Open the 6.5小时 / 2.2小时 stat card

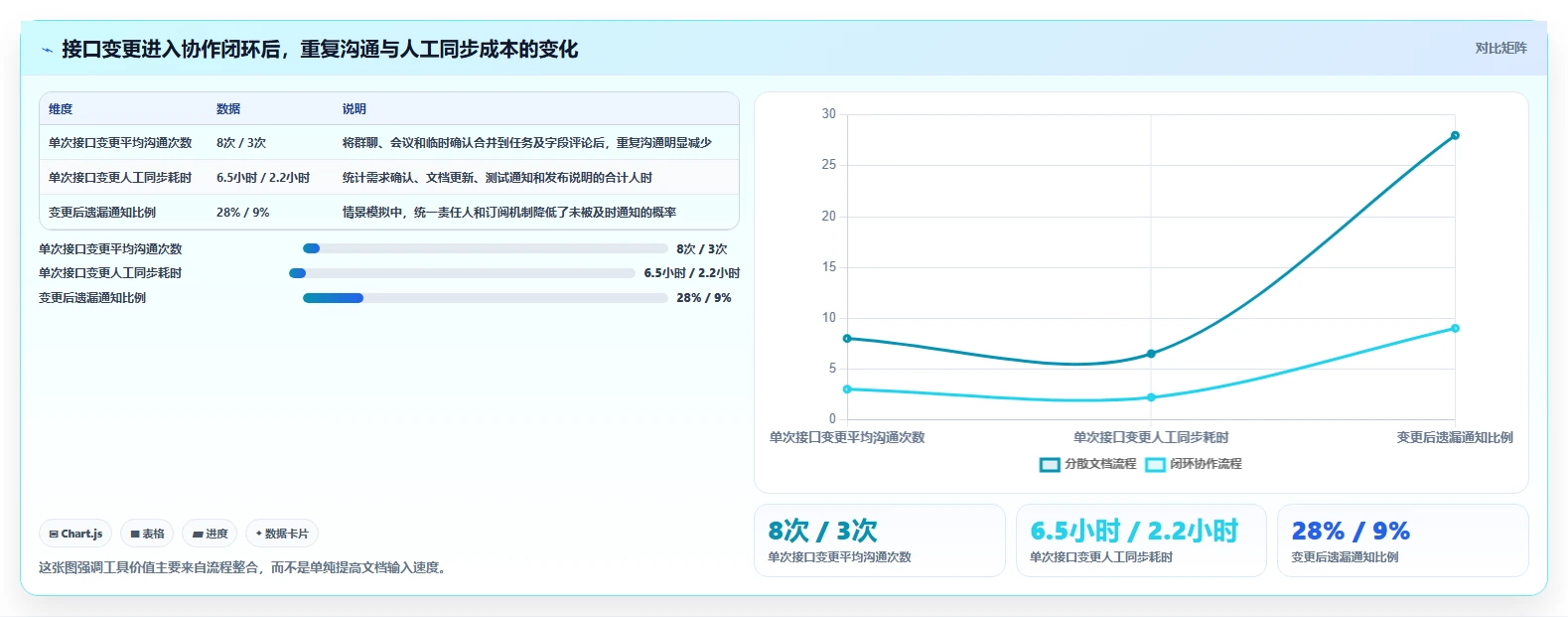[x=1141, y=540]
